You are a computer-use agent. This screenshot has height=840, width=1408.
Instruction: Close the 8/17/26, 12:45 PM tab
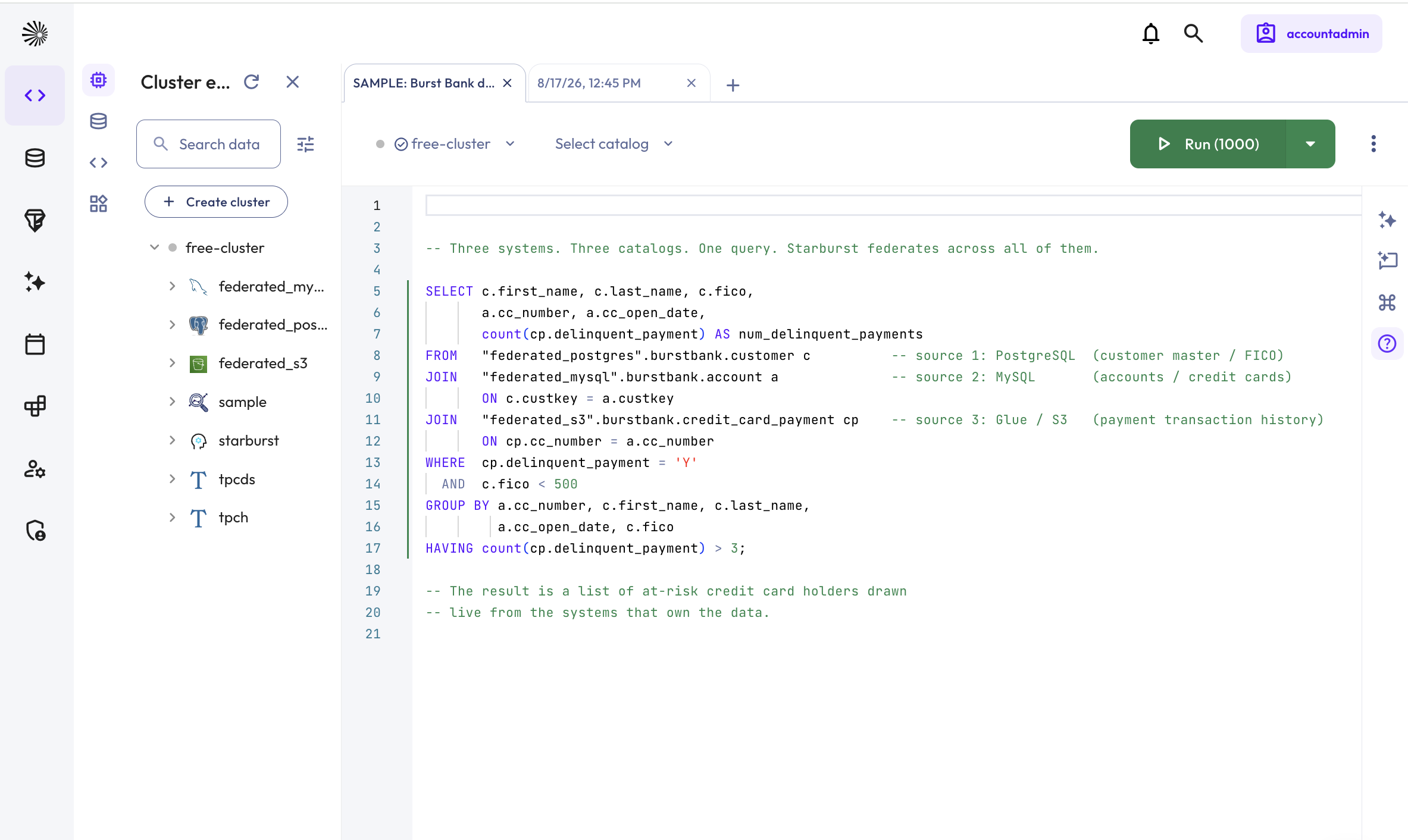coord(692,83)
